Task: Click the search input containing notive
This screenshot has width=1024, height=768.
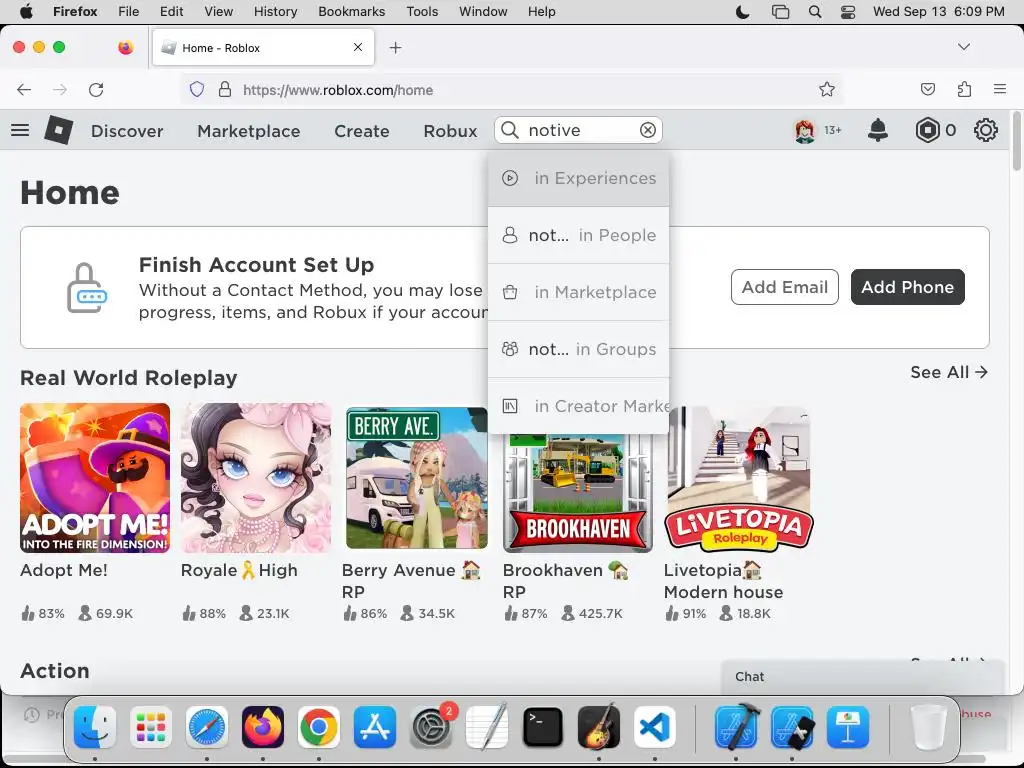Action: pos(581,130)
